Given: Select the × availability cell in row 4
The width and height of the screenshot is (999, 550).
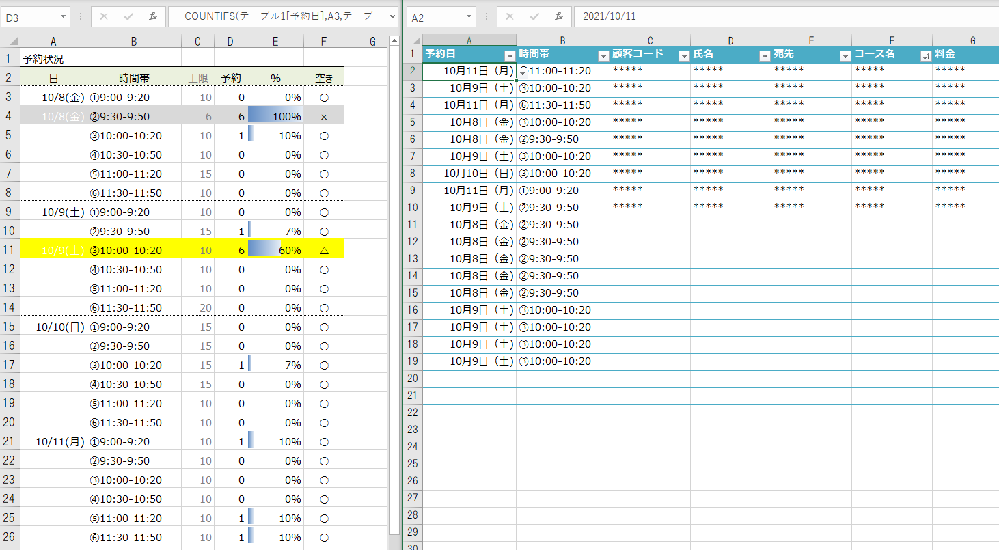Looking at the screenshot, I should click(x=324, y=117).
